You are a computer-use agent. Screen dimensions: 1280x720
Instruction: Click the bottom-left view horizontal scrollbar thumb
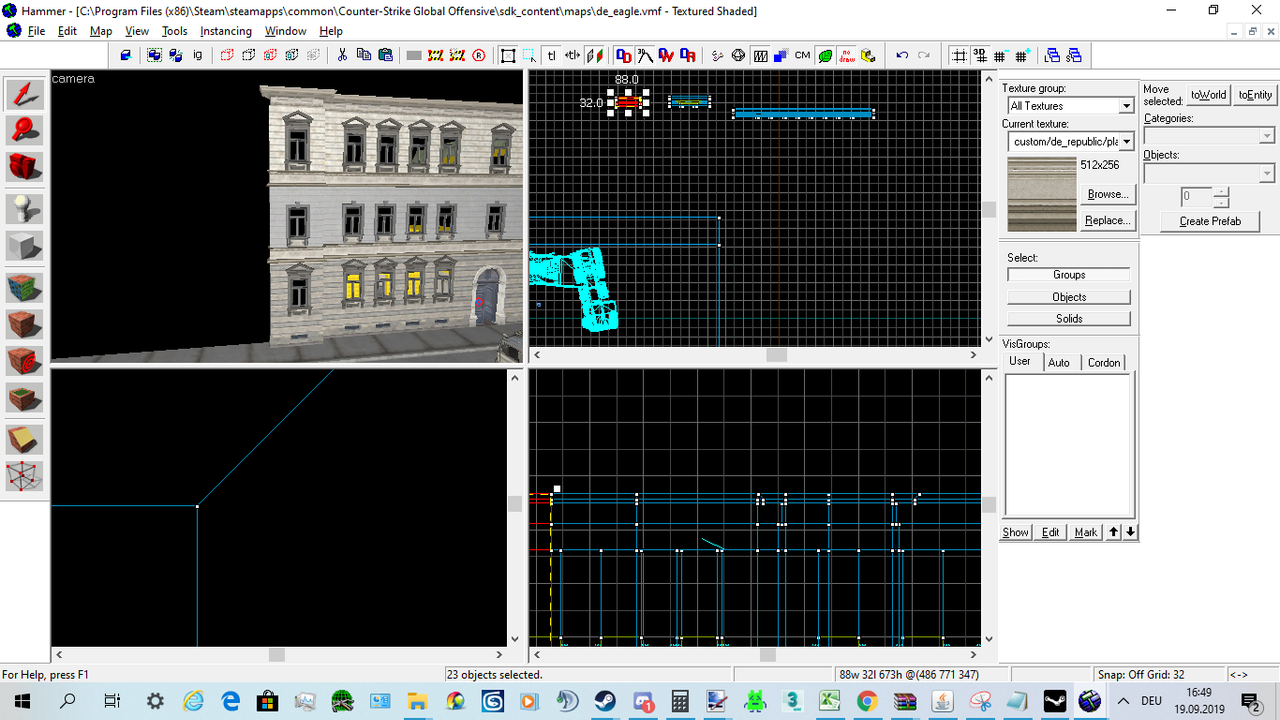[277, 654]
